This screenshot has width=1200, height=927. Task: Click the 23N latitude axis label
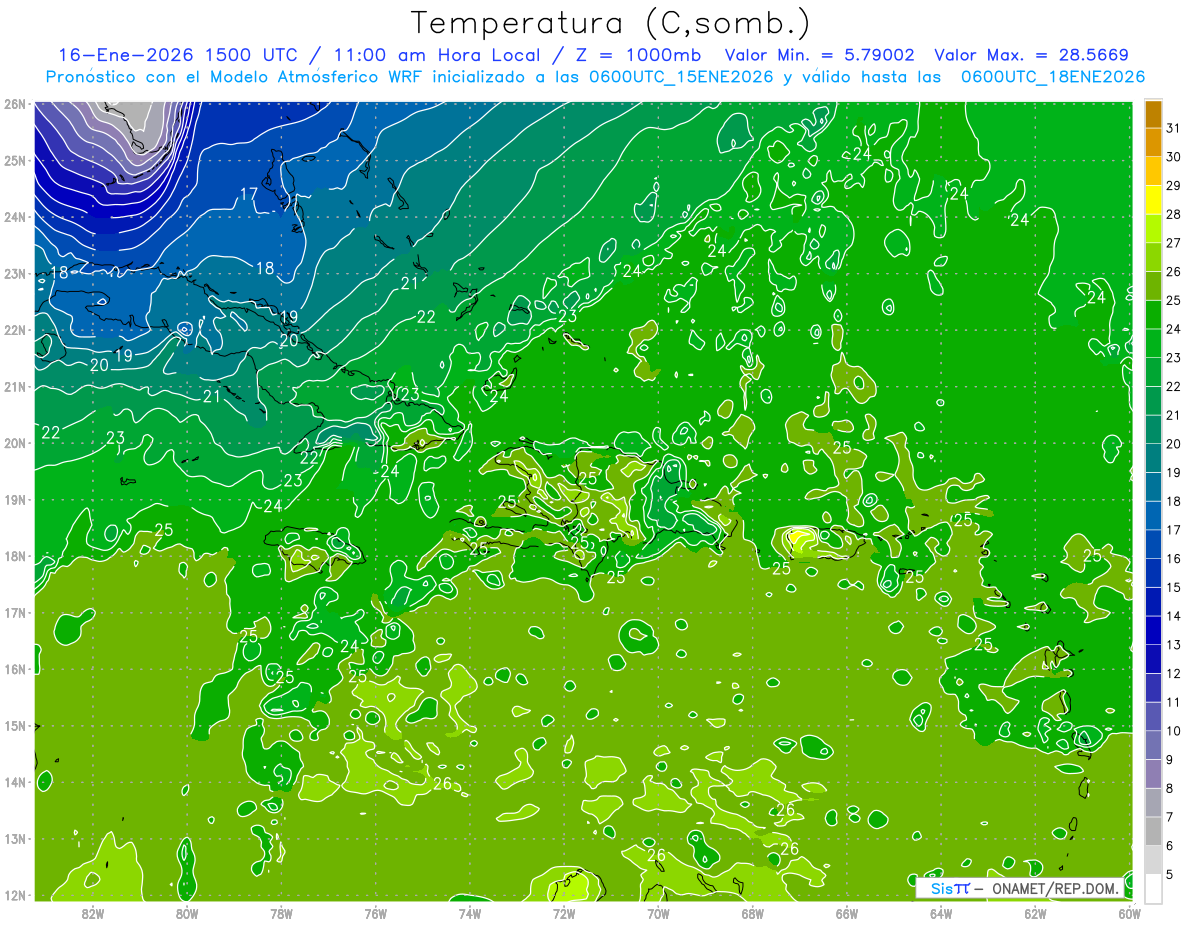pos(14,273)
